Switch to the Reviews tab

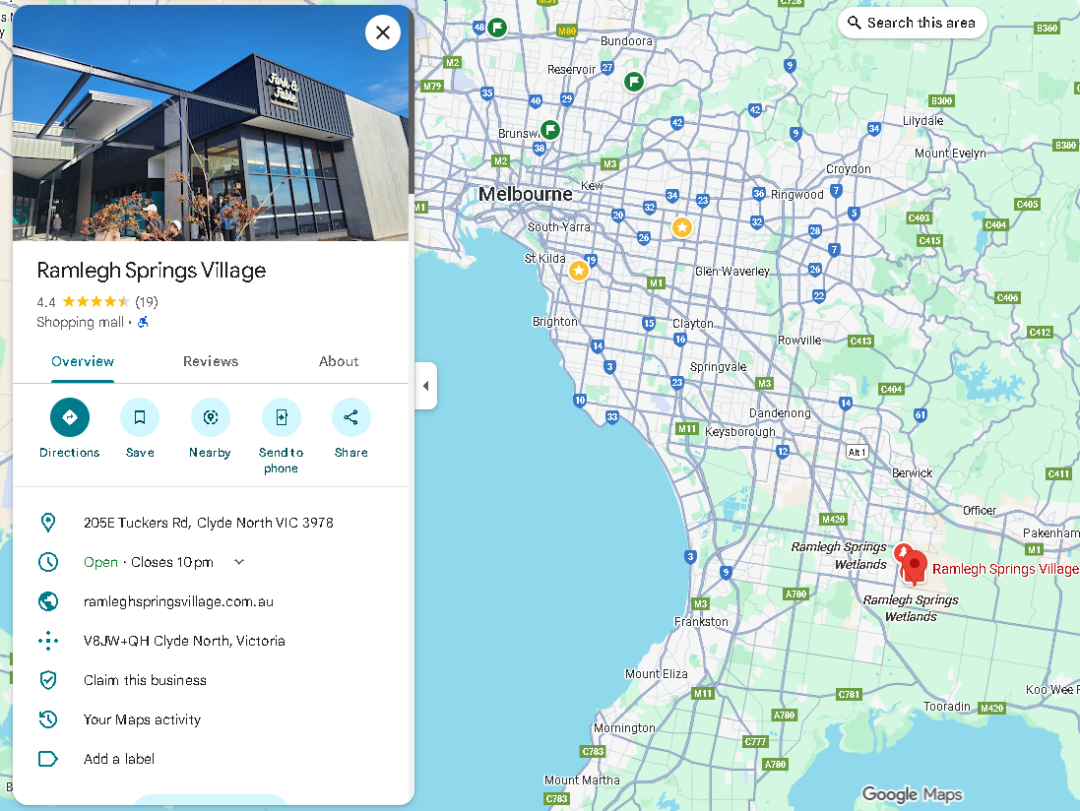210,361
